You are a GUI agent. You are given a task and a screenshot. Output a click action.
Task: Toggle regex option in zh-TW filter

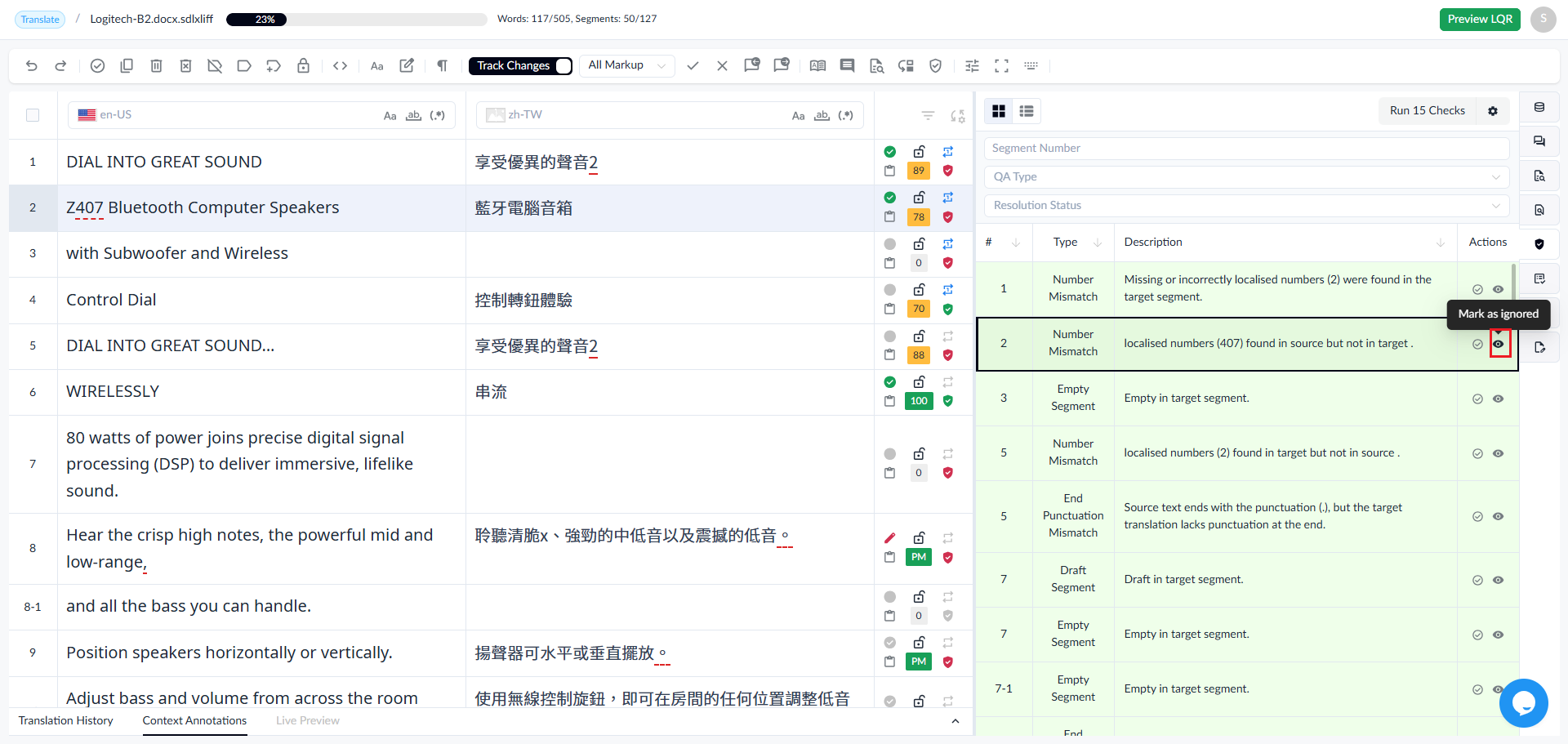click(846, 116)
